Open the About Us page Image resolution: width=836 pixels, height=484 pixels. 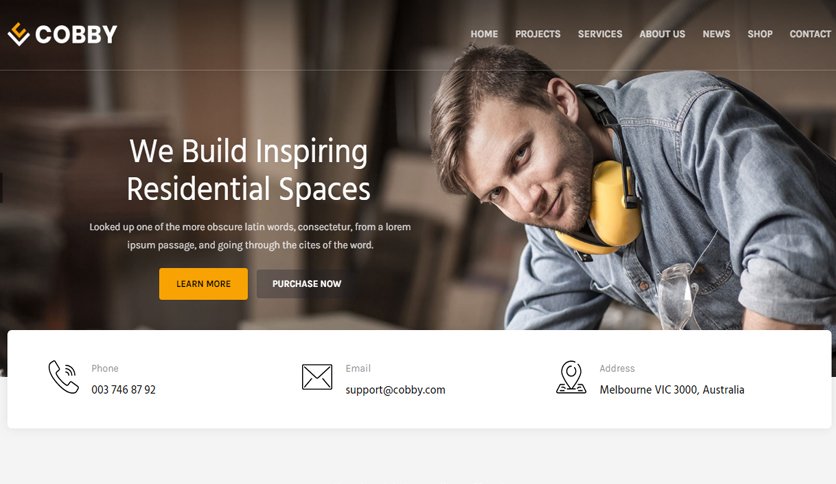662,34
